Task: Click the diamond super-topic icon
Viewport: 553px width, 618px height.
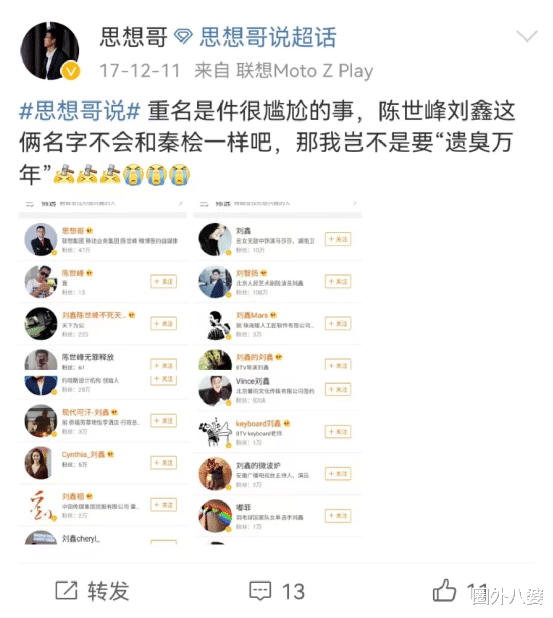Action: [183, 37]
